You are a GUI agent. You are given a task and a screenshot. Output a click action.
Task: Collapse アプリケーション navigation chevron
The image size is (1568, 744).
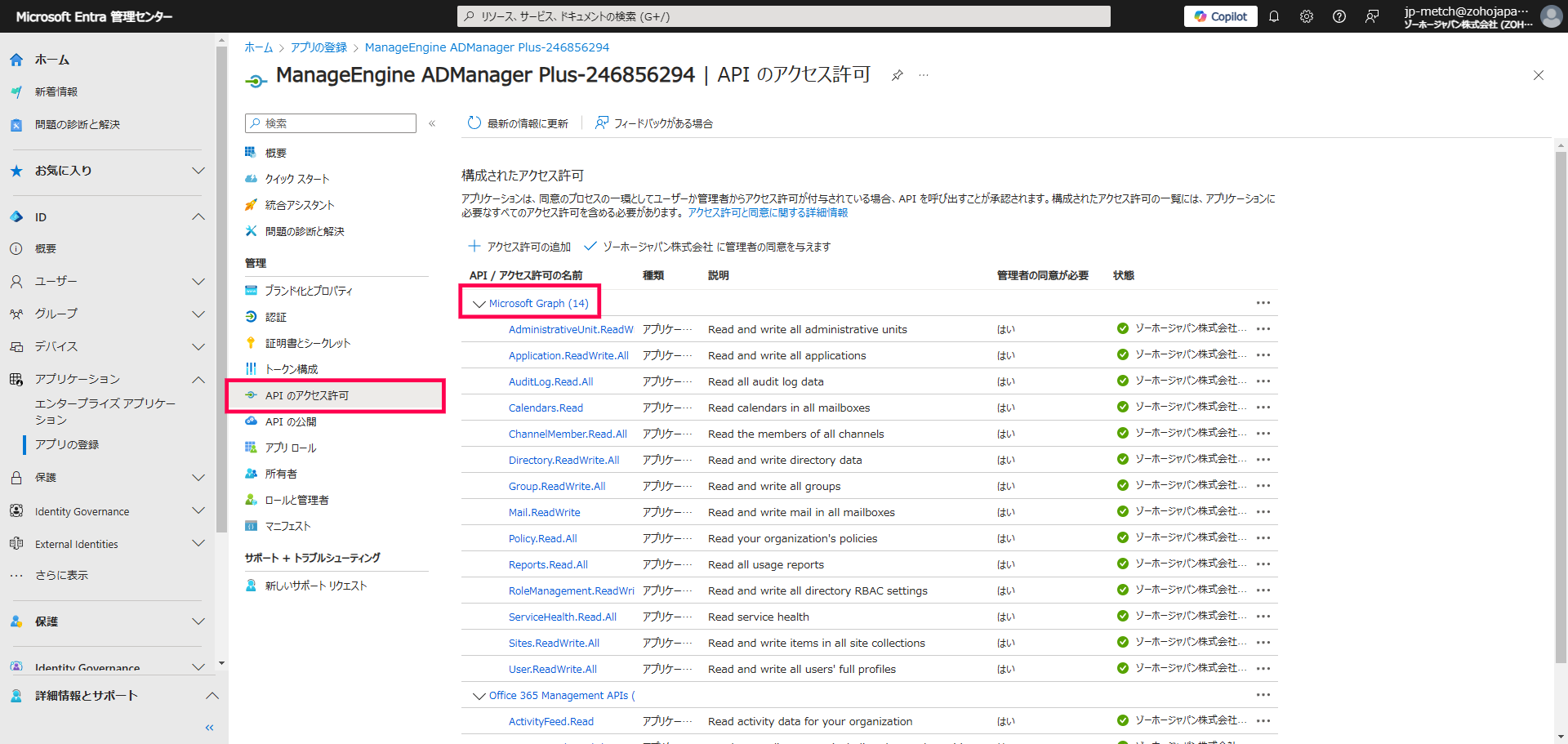(198, 380)
